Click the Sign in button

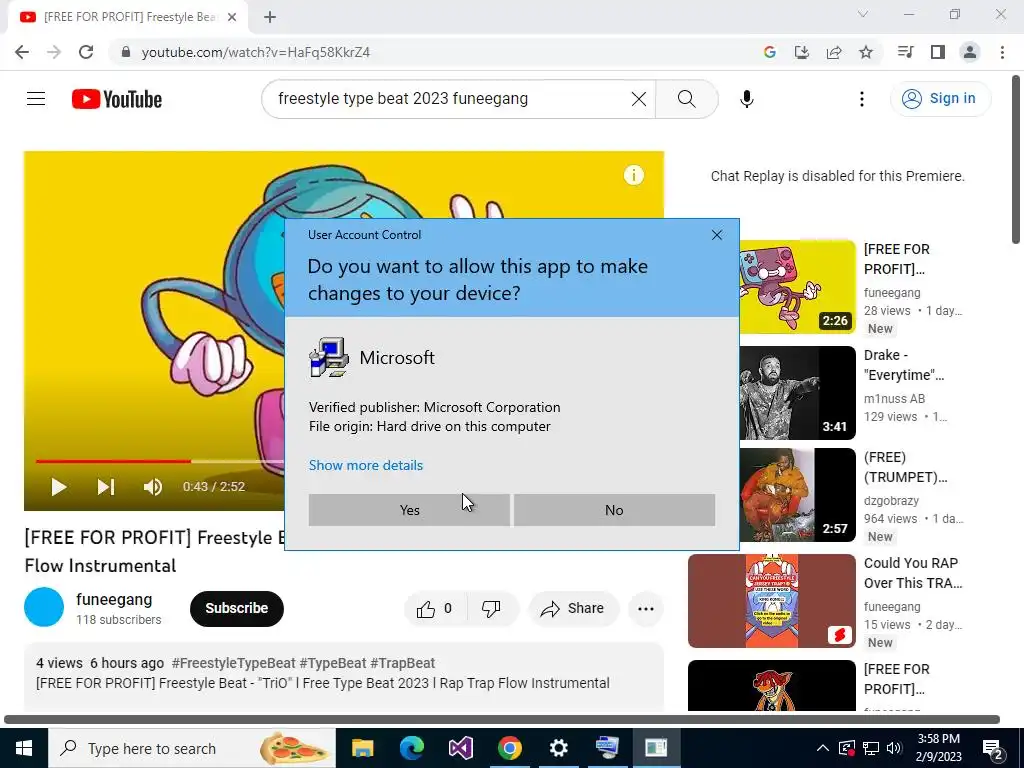[x=940, y=99]
